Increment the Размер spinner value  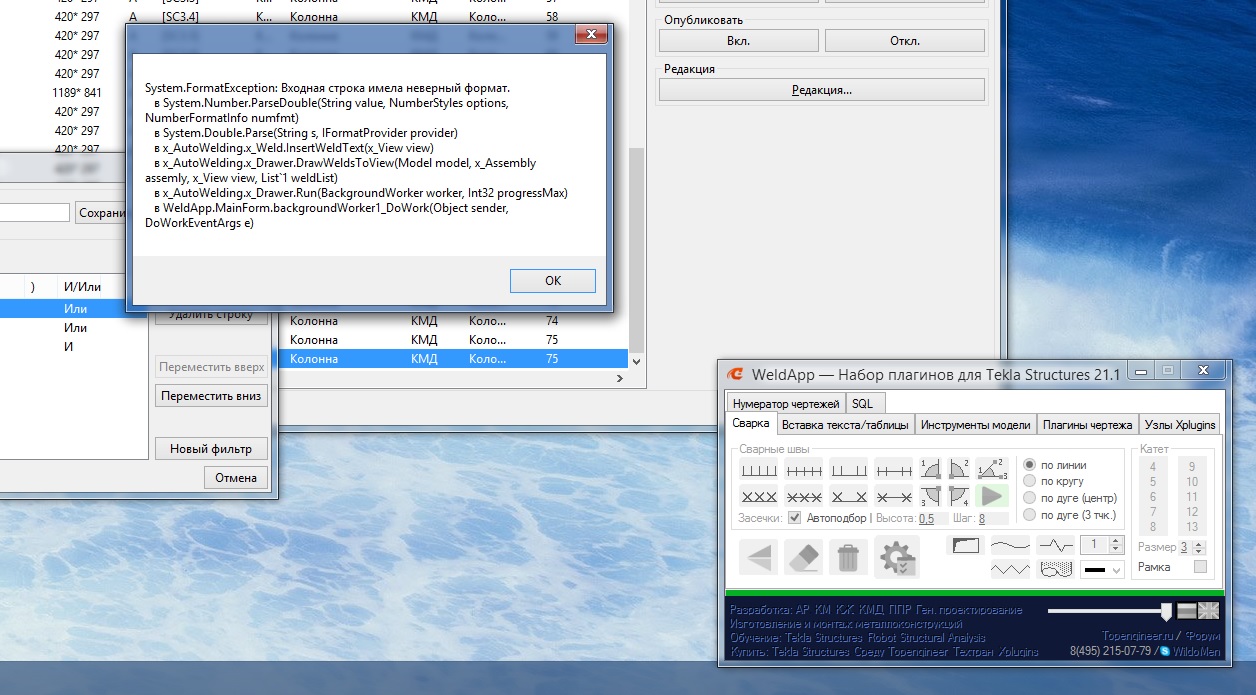[1200, 543]
